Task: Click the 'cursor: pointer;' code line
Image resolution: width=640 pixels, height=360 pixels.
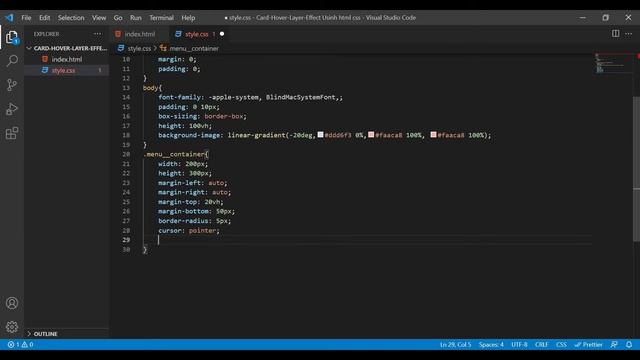Action: point(189,231)
